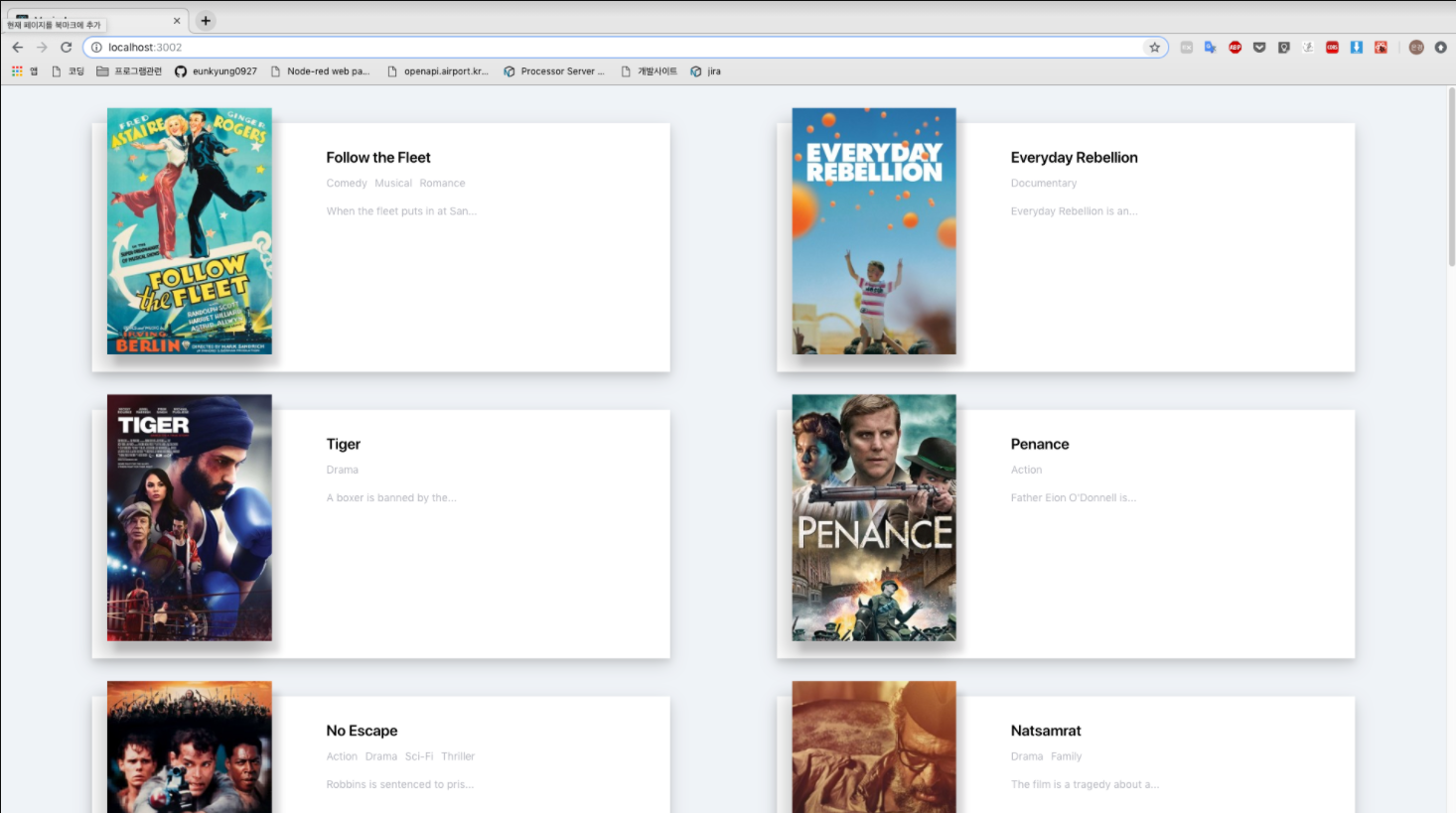Go back to the previous page

17,47
